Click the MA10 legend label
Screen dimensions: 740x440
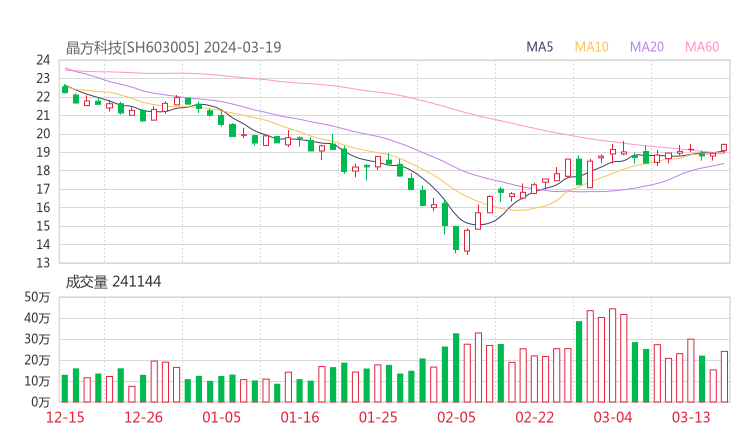(591, 47)
